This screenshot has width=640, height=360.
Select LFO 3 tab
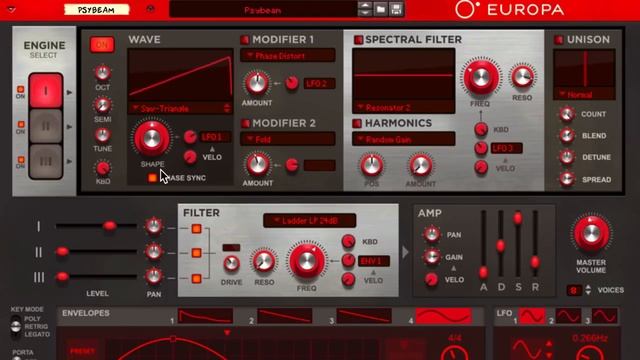[604, 316]
